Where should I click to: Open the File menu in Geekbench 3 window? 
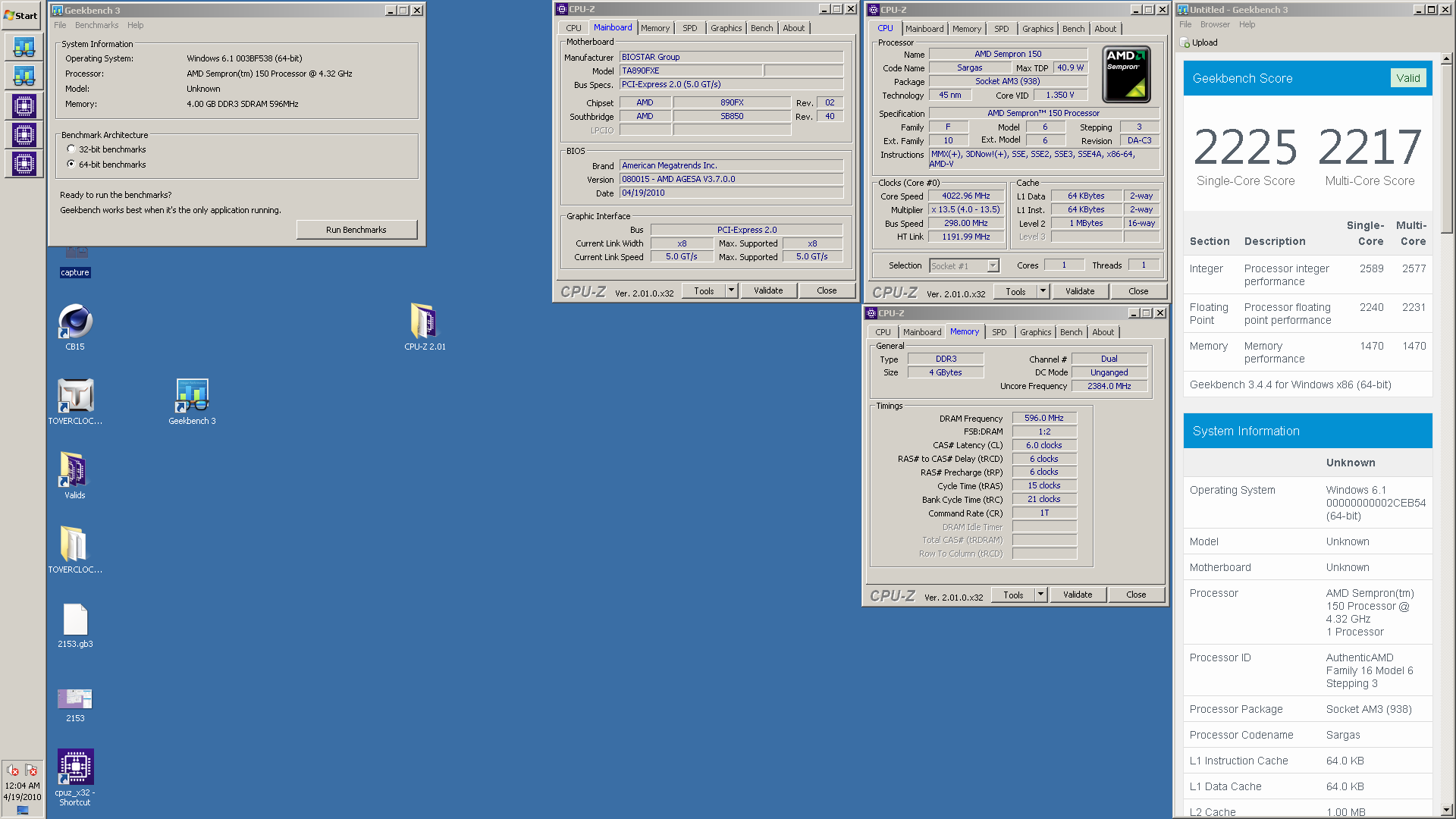pyautogui.click(x=60, y=25)
